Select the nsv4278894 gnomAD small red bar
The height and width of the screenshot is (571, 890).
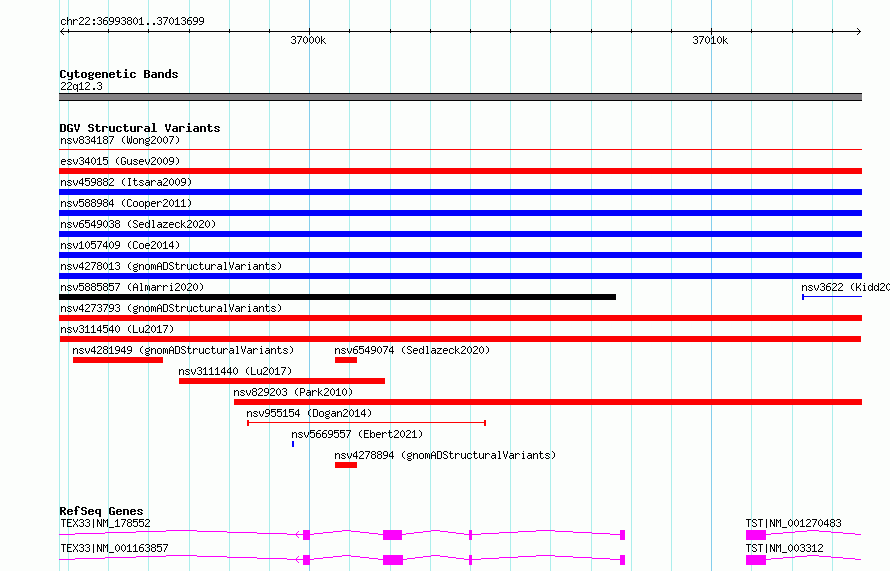click(346, 465)
